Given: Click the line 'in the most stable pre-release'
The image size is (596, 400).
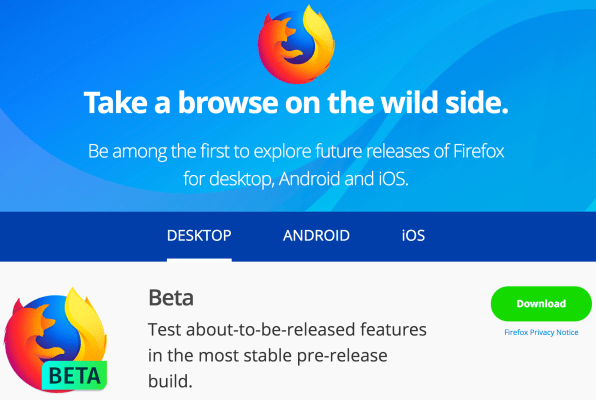Looking at the screenshot, I should 268,356.
